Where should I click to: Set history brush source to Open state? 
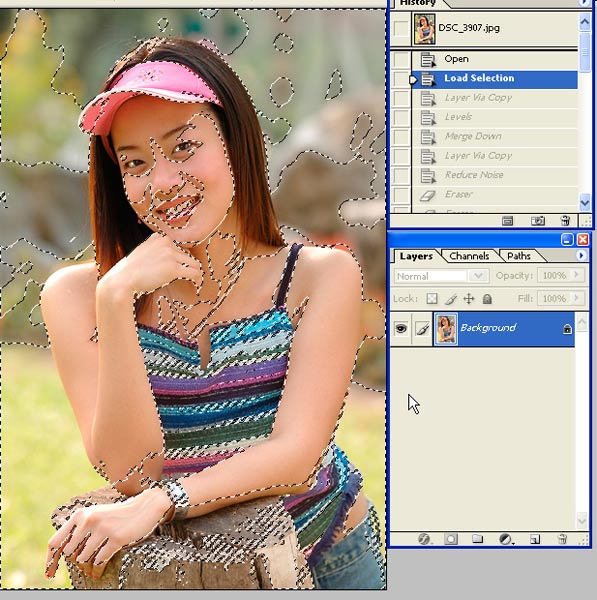tap(401, 59)
